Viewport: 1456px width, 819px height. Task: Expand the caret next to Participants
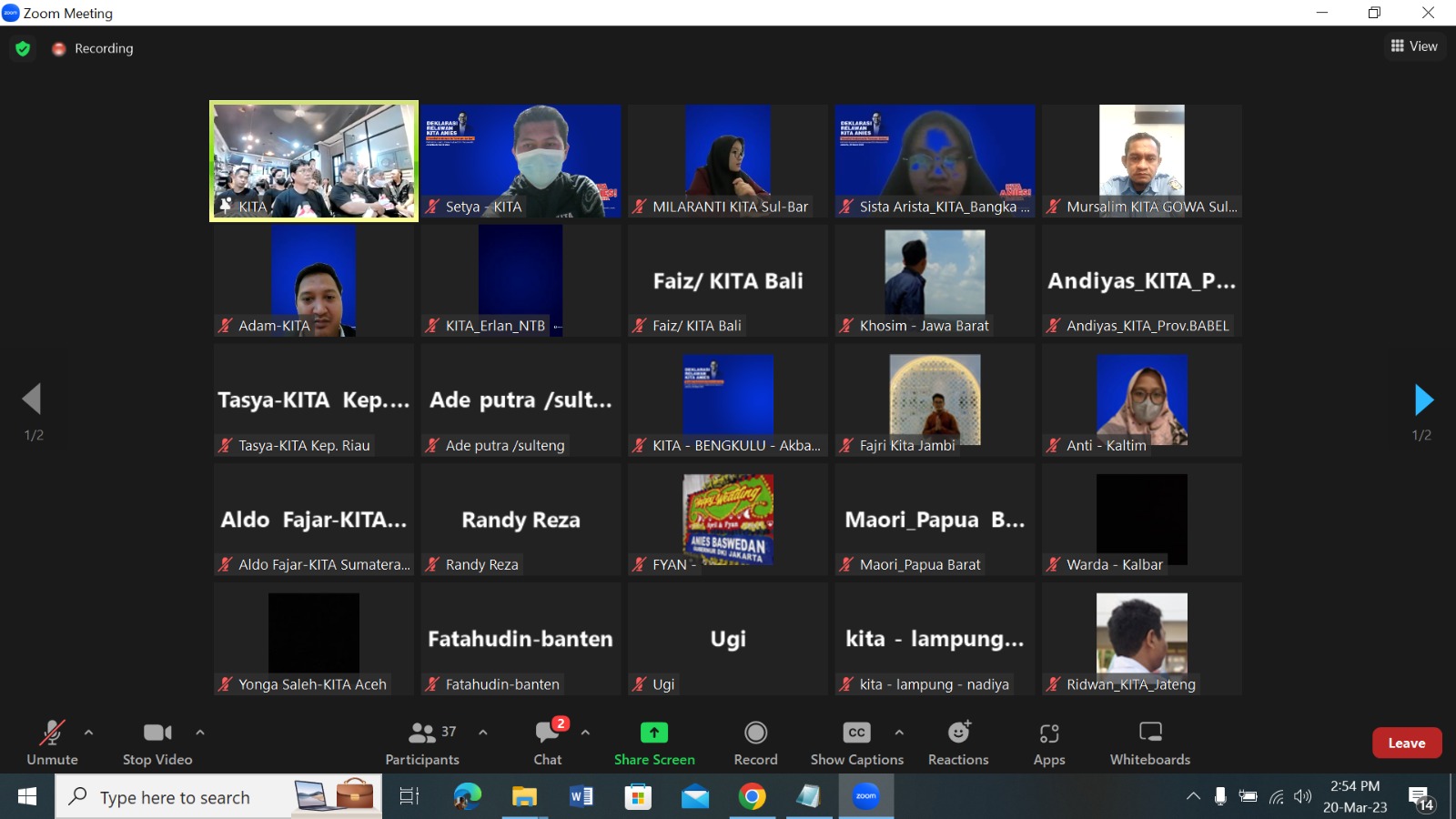[x=483, y=732]
